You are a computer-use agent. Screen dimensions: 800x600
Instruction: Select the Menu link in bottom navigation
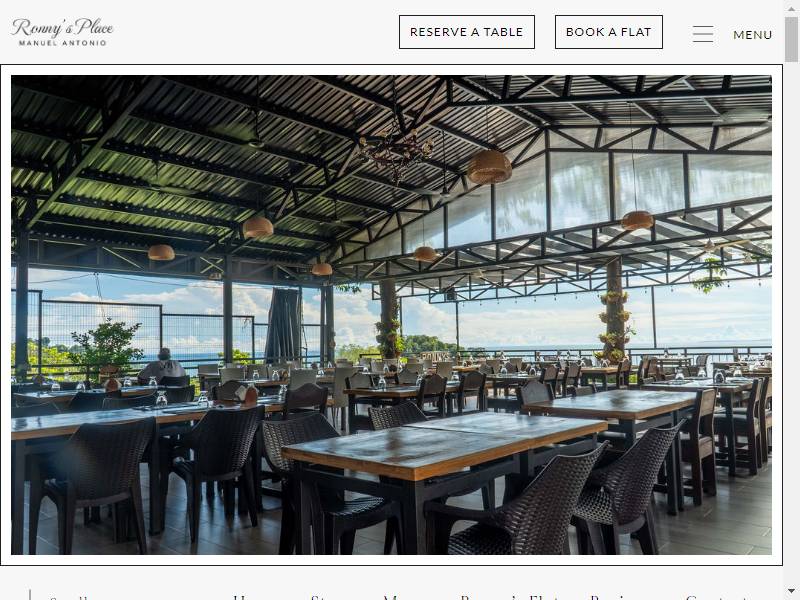tap(400, 598)
